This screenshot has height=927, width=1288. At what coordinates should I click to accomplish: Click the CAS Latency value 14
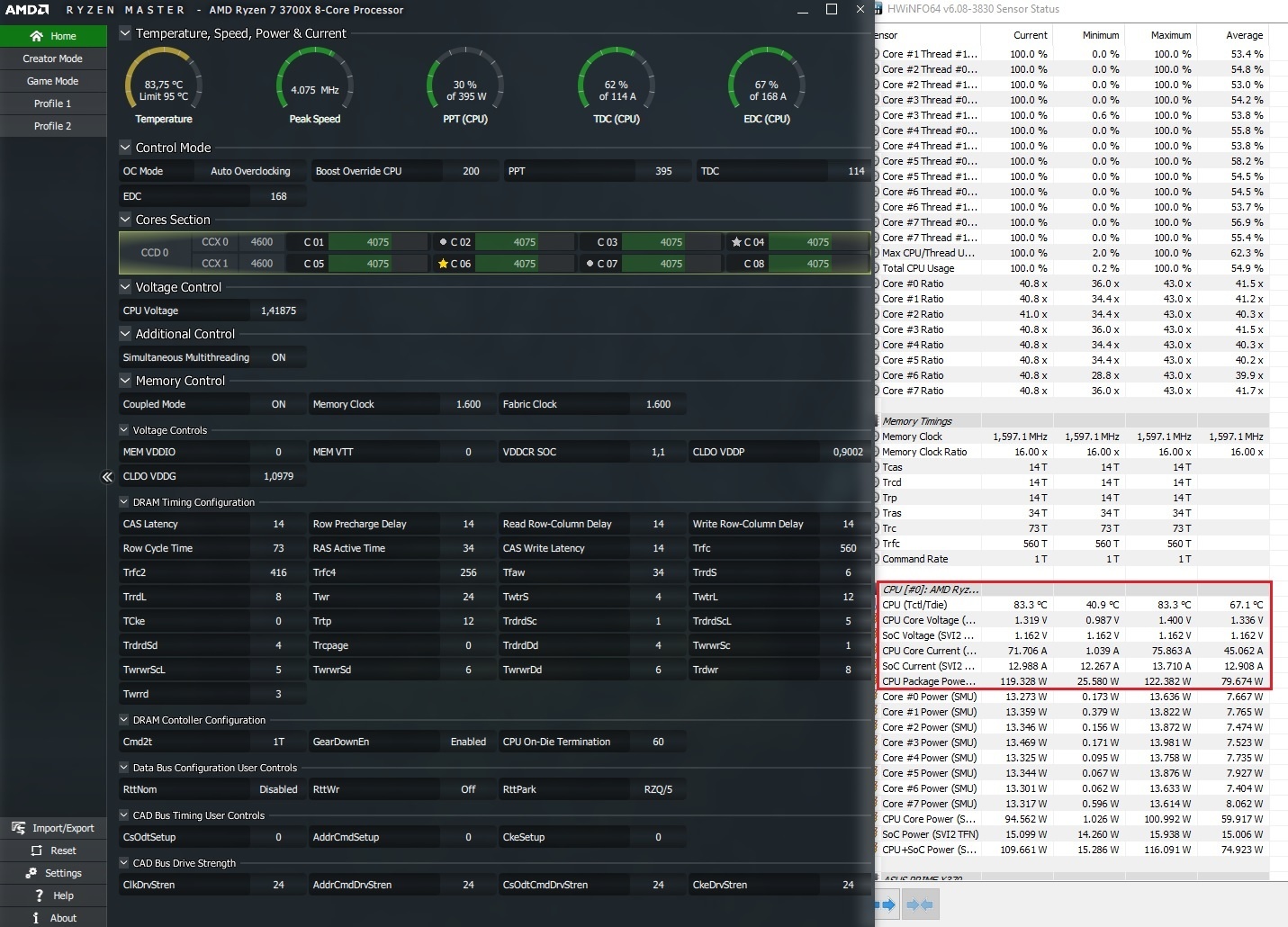[x=278, y=524]
